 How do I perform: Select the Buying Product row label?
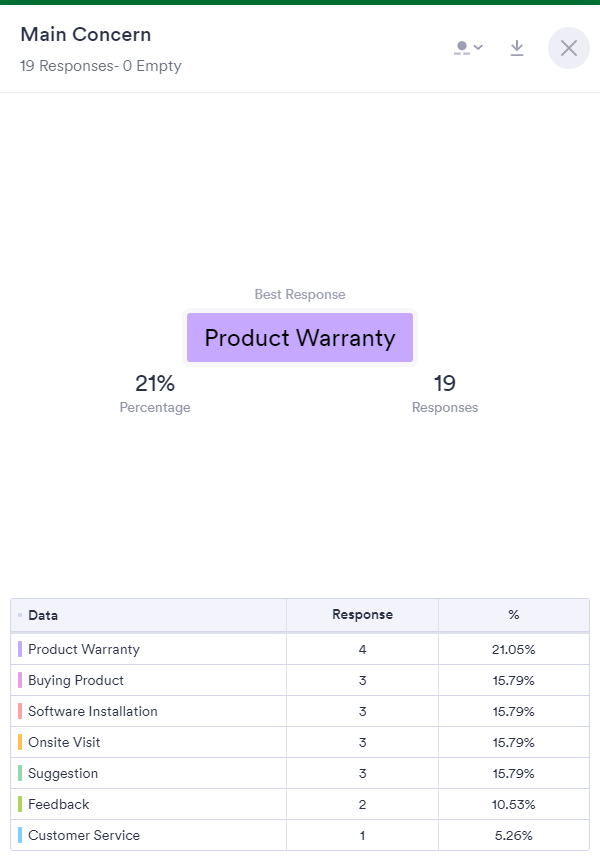(76, 680)
